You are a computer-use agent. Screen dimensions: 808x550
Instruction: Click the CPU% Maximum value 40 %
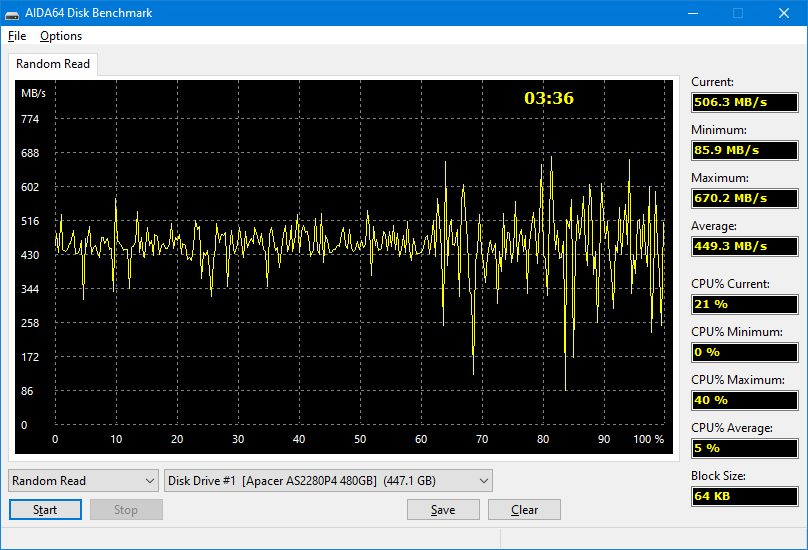click(x=745, y=400)
